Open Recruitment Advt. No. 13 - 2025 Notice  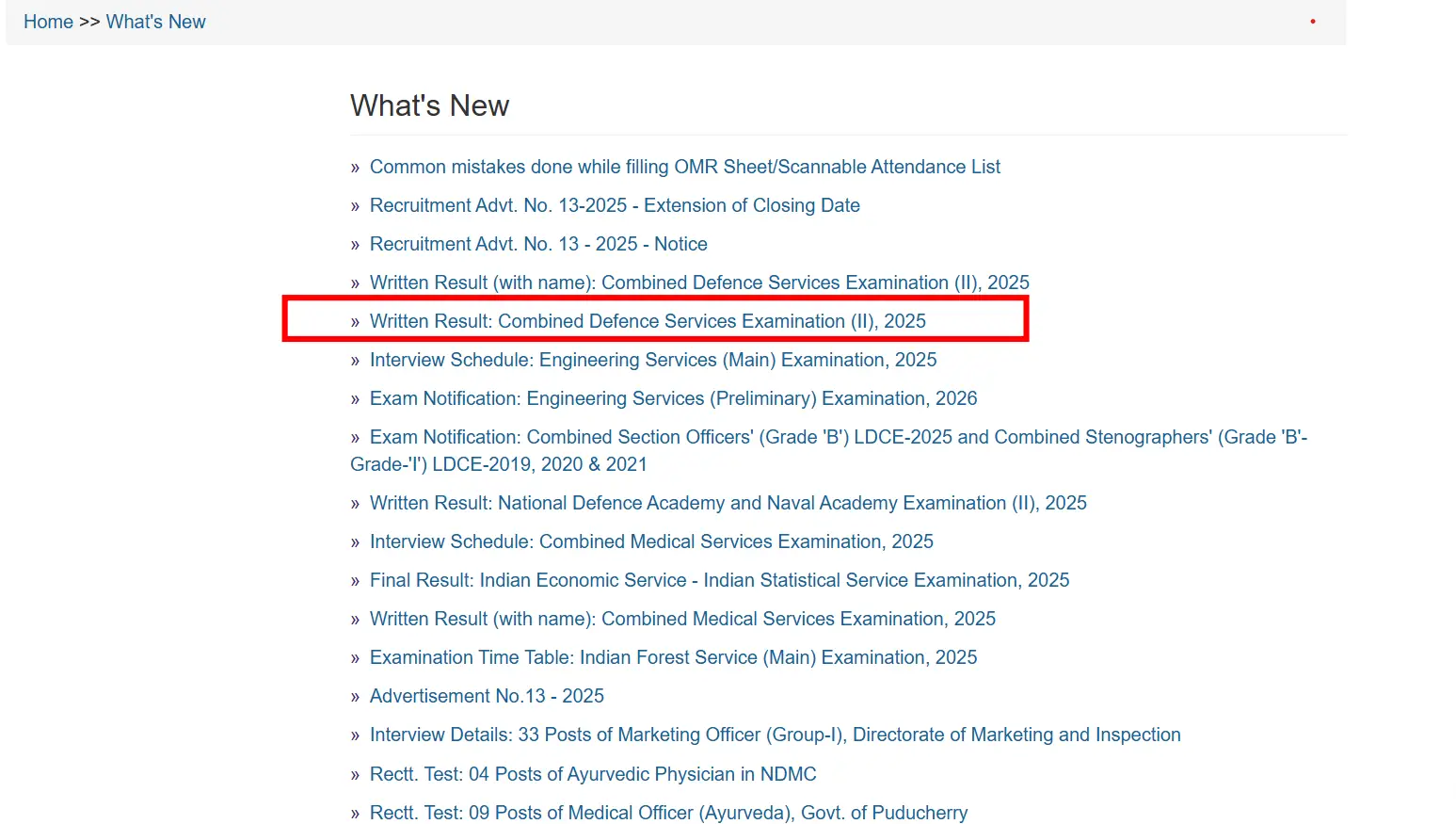click(x=537, y=244)
